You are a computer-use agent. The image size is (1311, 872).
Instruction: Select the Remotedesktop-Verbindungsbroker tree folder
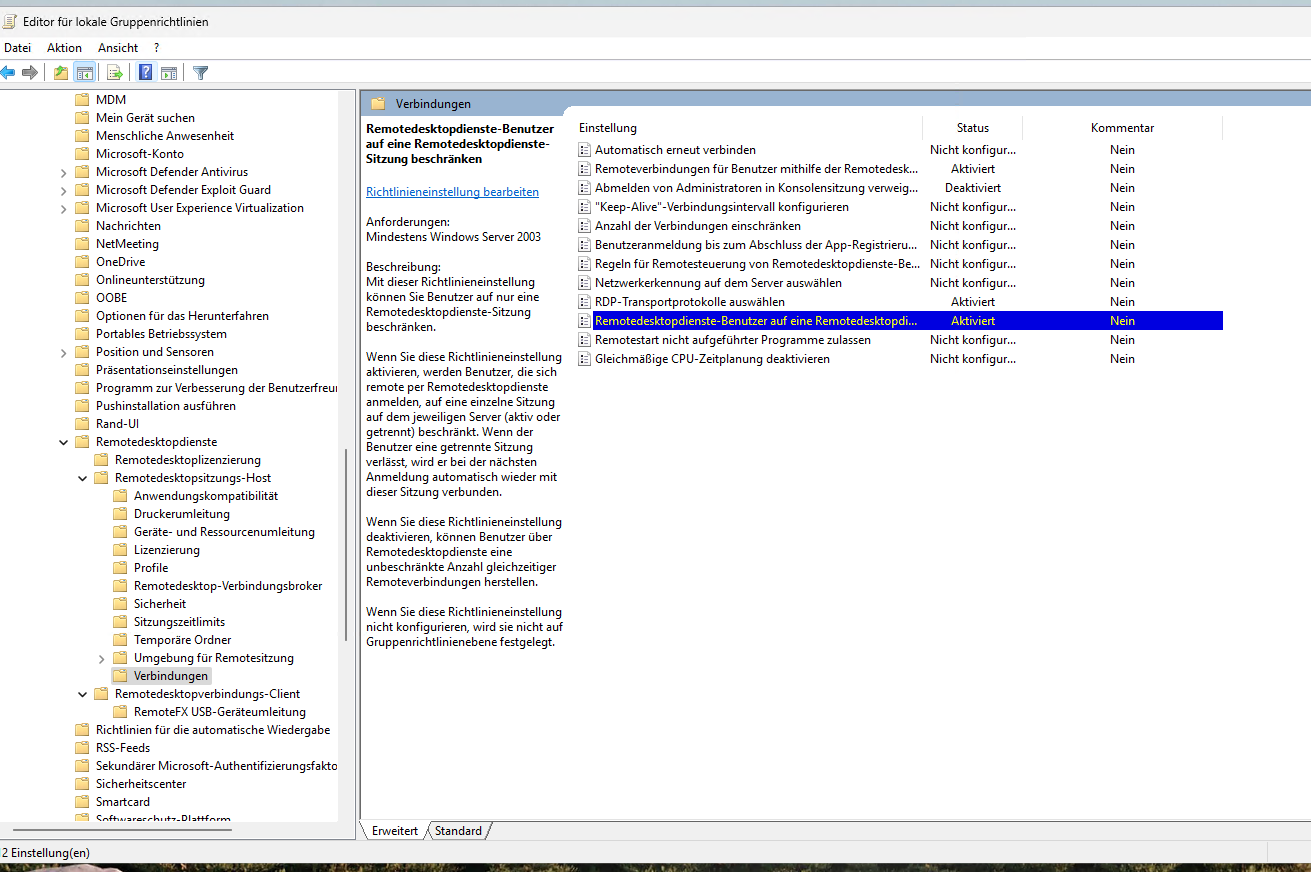click(228, 586)
